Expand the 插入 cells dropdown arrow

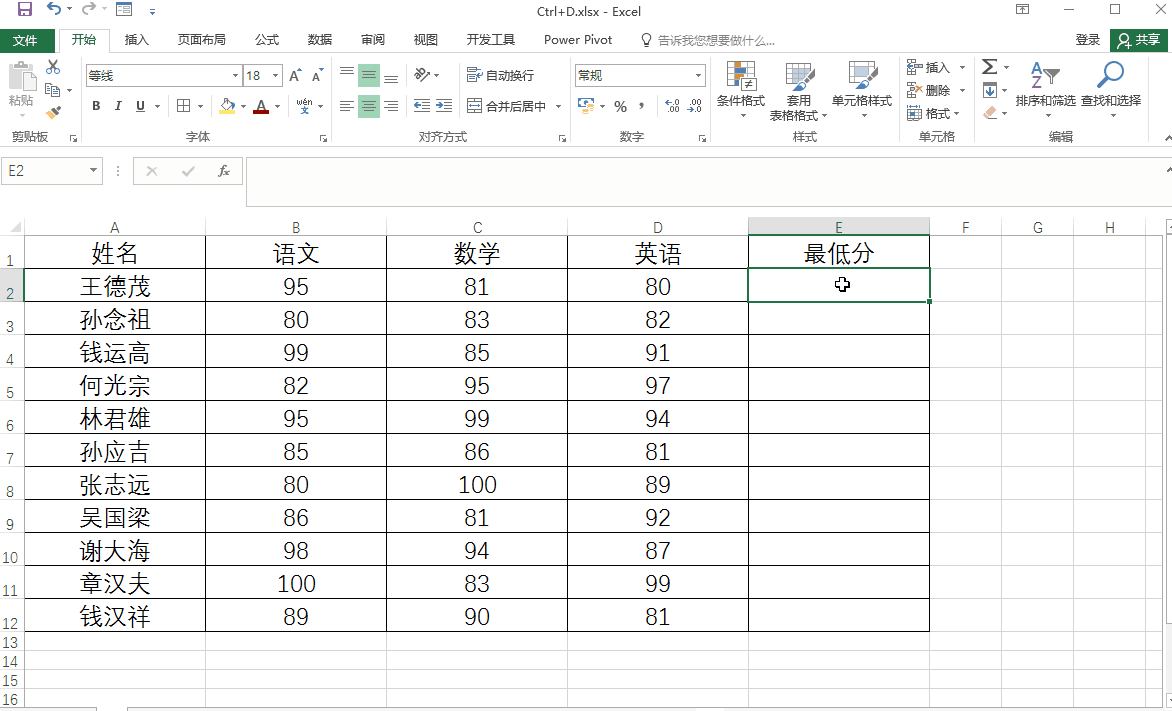[962, 67]
